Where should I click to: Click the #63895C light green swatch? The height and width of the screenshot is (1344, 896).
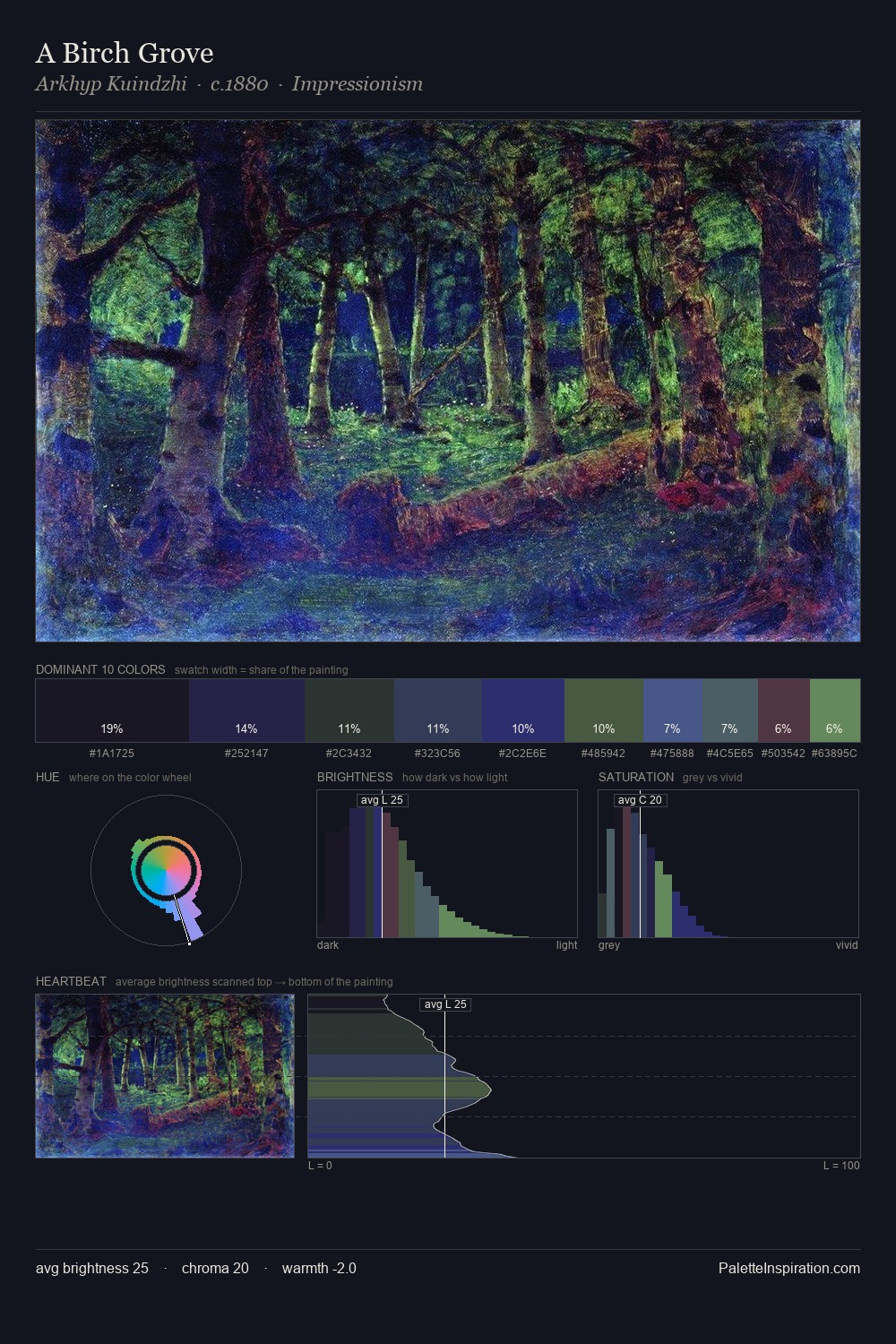click(x=835, y=711)
